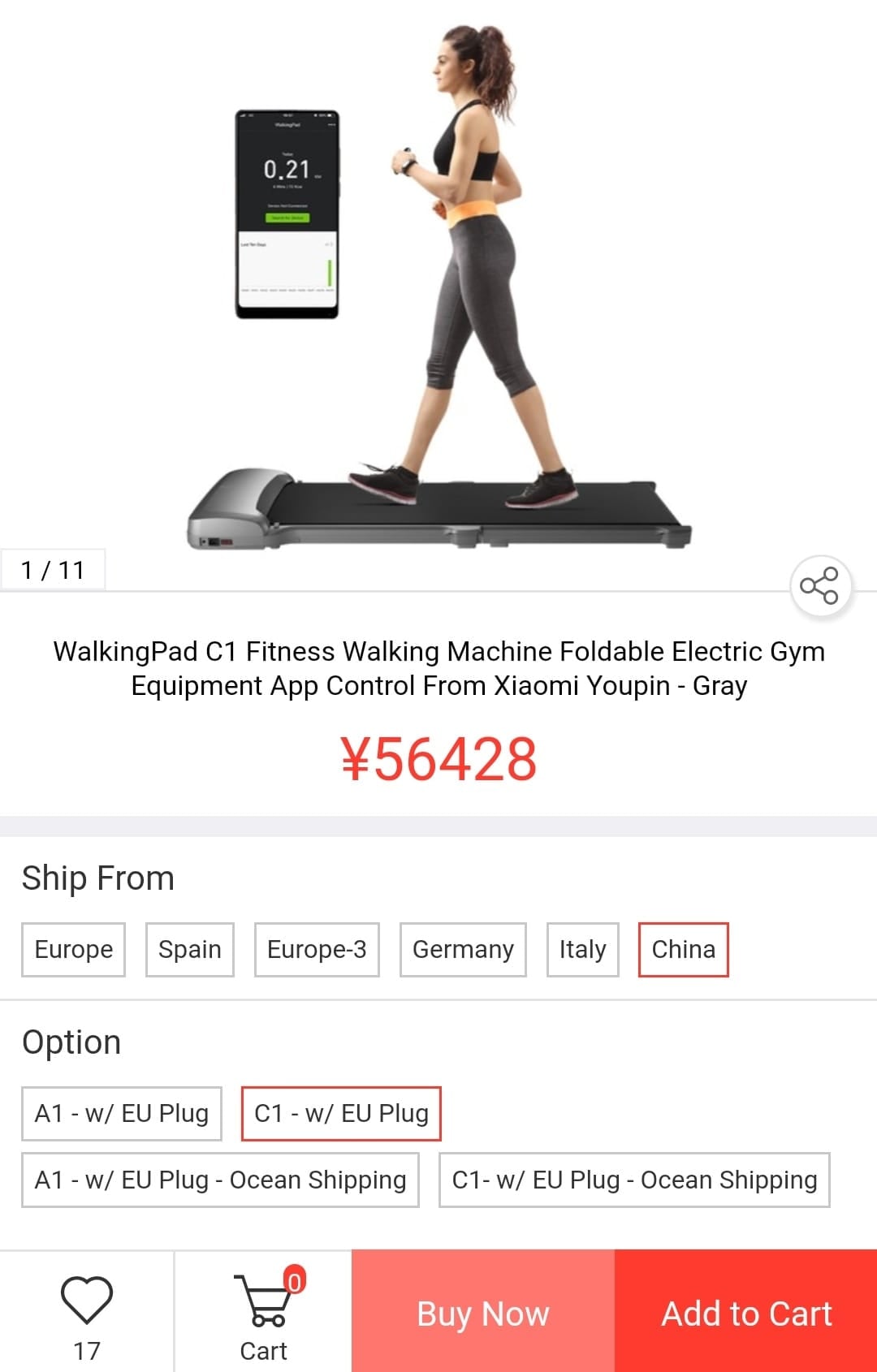Select Spain as ship-from location
The image size is (877, 1372).
coord(189,949)
